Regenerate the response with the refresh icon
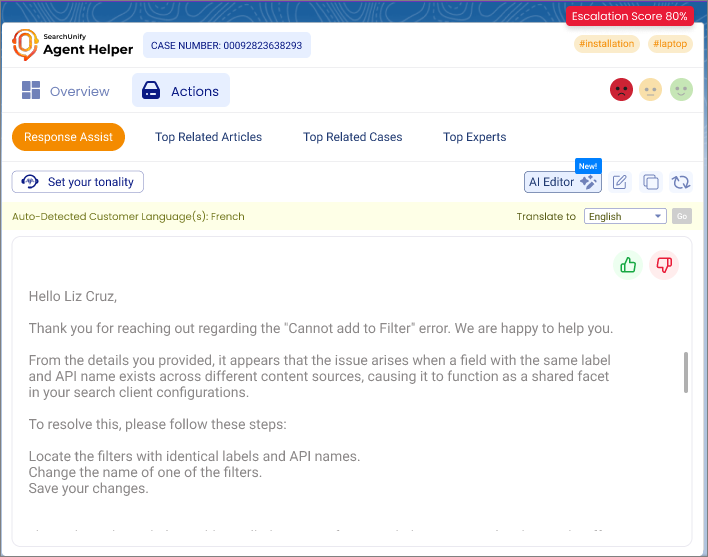 [x=681, y=182]
